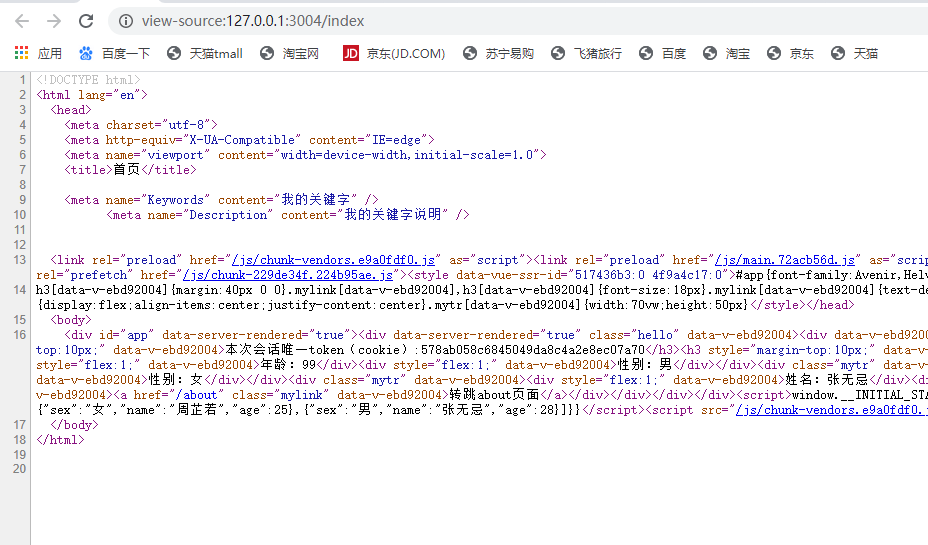Open the 苏宁易购 bookmark
The width and height of the screenshot is (928, 545).
click(498, 53)
